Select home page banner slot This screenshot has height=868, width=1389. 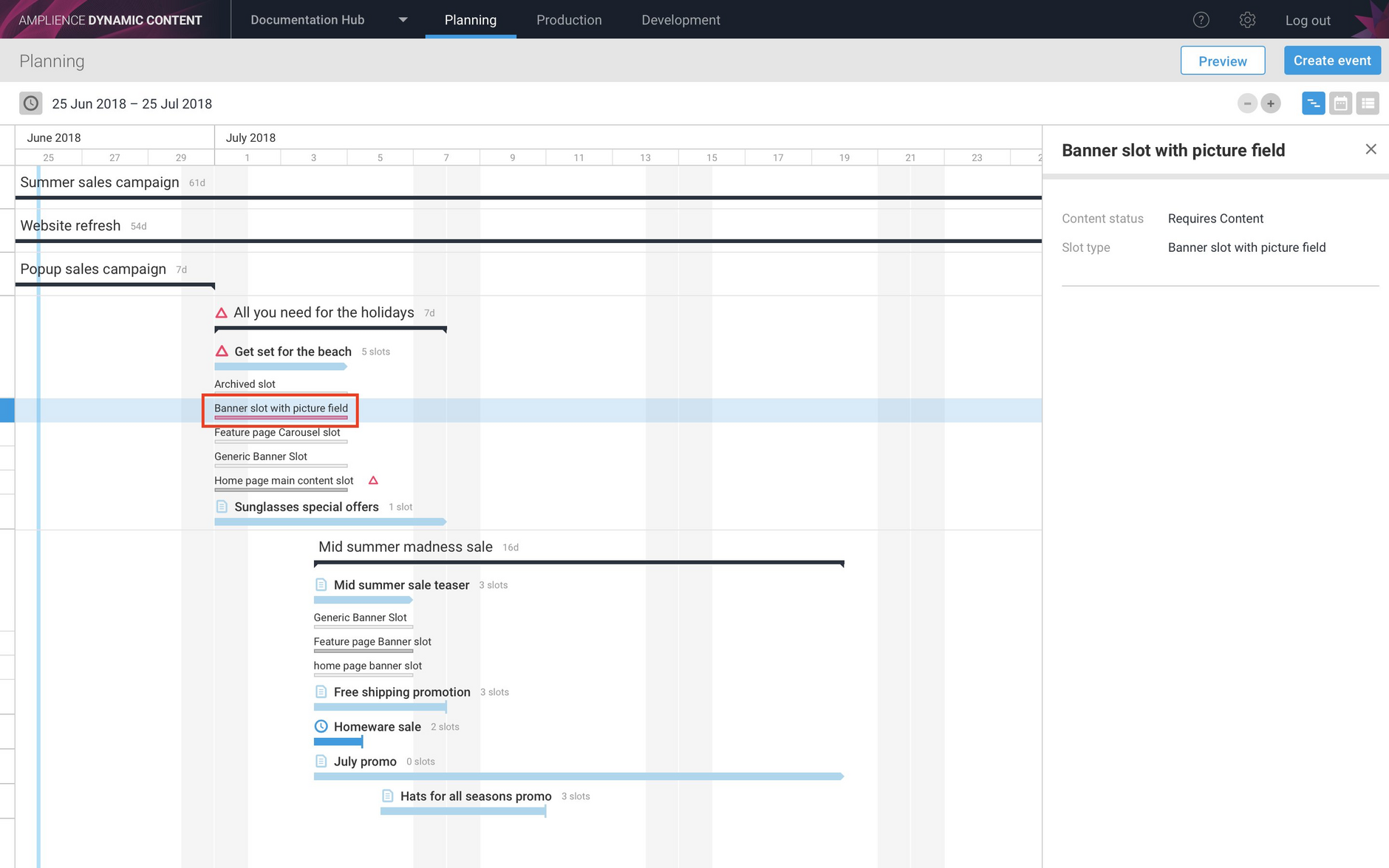coord(368,666)
